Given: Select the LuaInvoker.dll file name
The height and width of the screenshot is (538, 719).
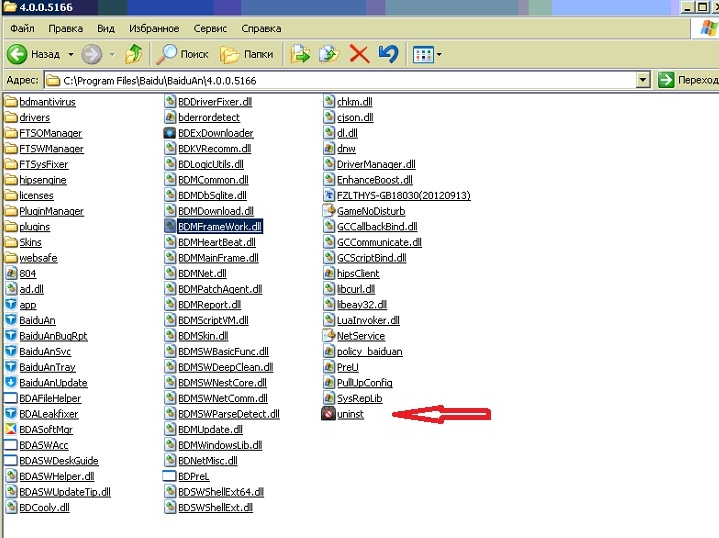Looking at the screenshot, I should coord(368,320).
